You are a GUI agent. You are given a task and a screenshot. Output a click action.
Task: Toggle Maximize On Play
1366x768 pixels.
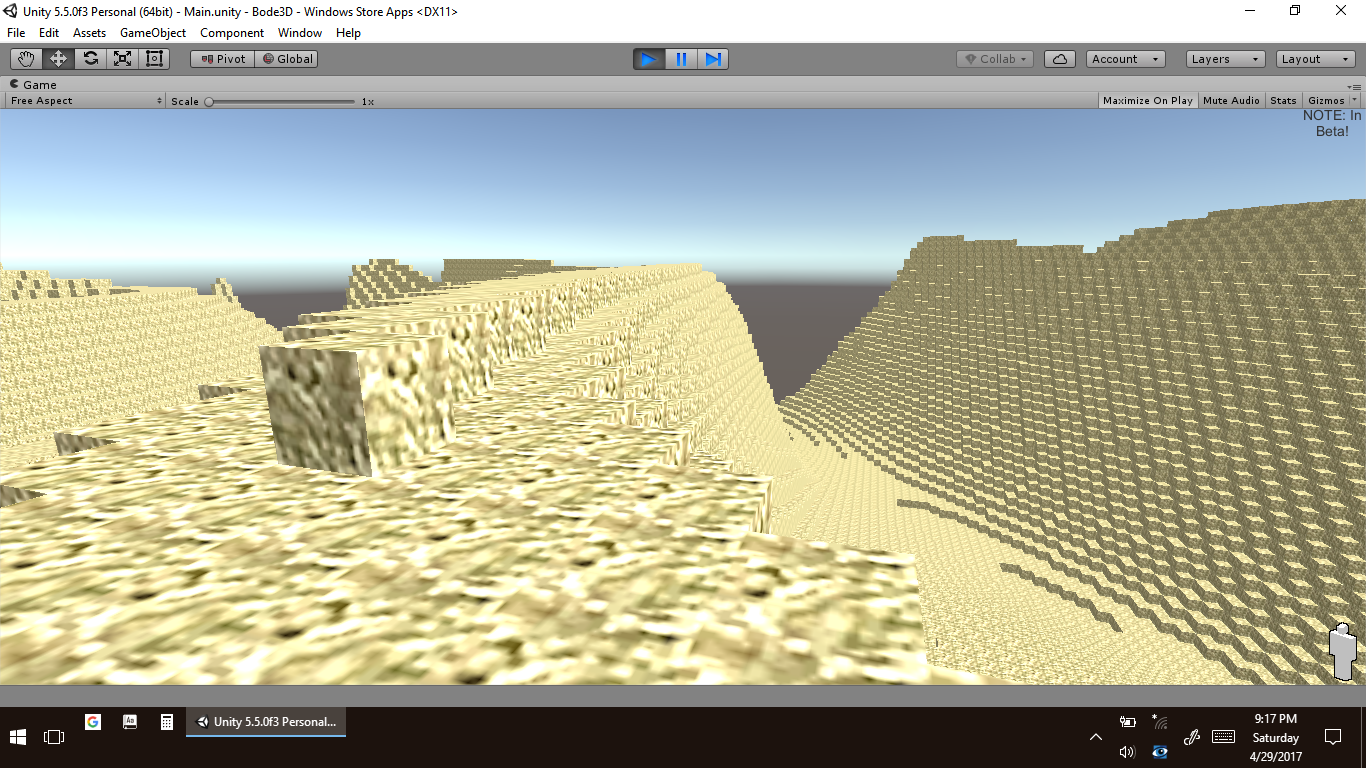1147,101
